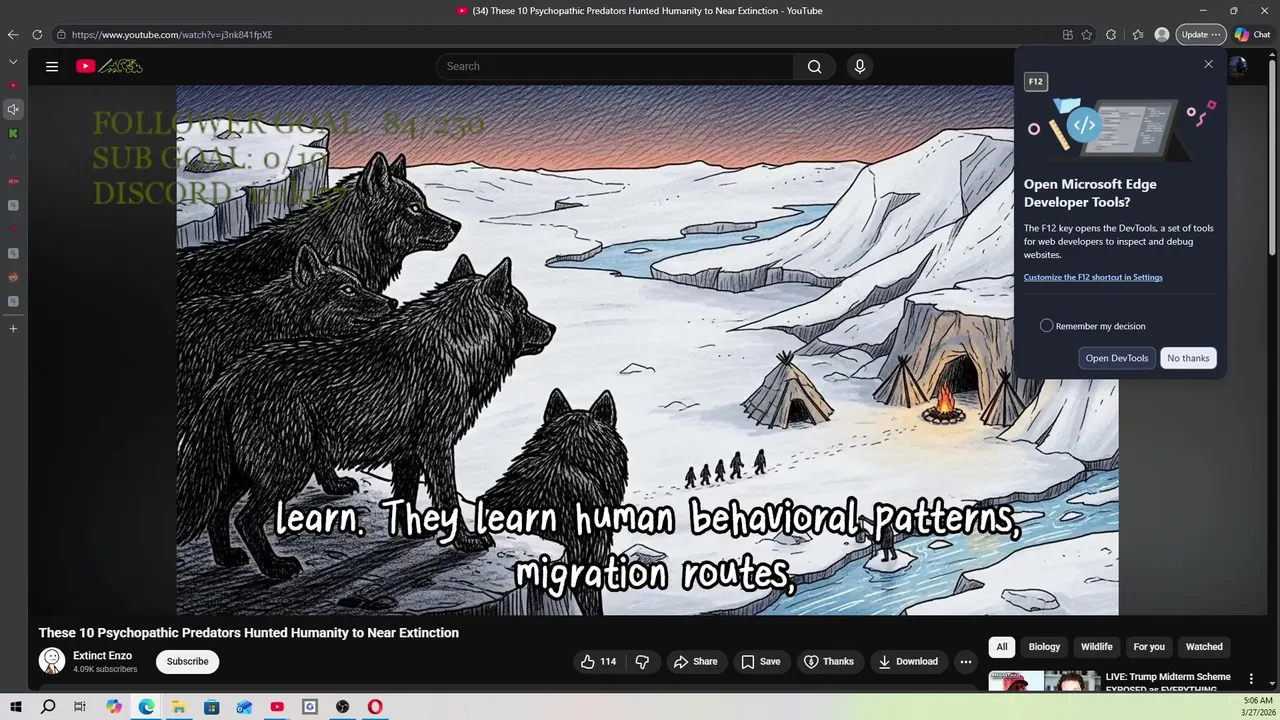
Task: Select the For you filter chip
Action: pos(1149,647)
